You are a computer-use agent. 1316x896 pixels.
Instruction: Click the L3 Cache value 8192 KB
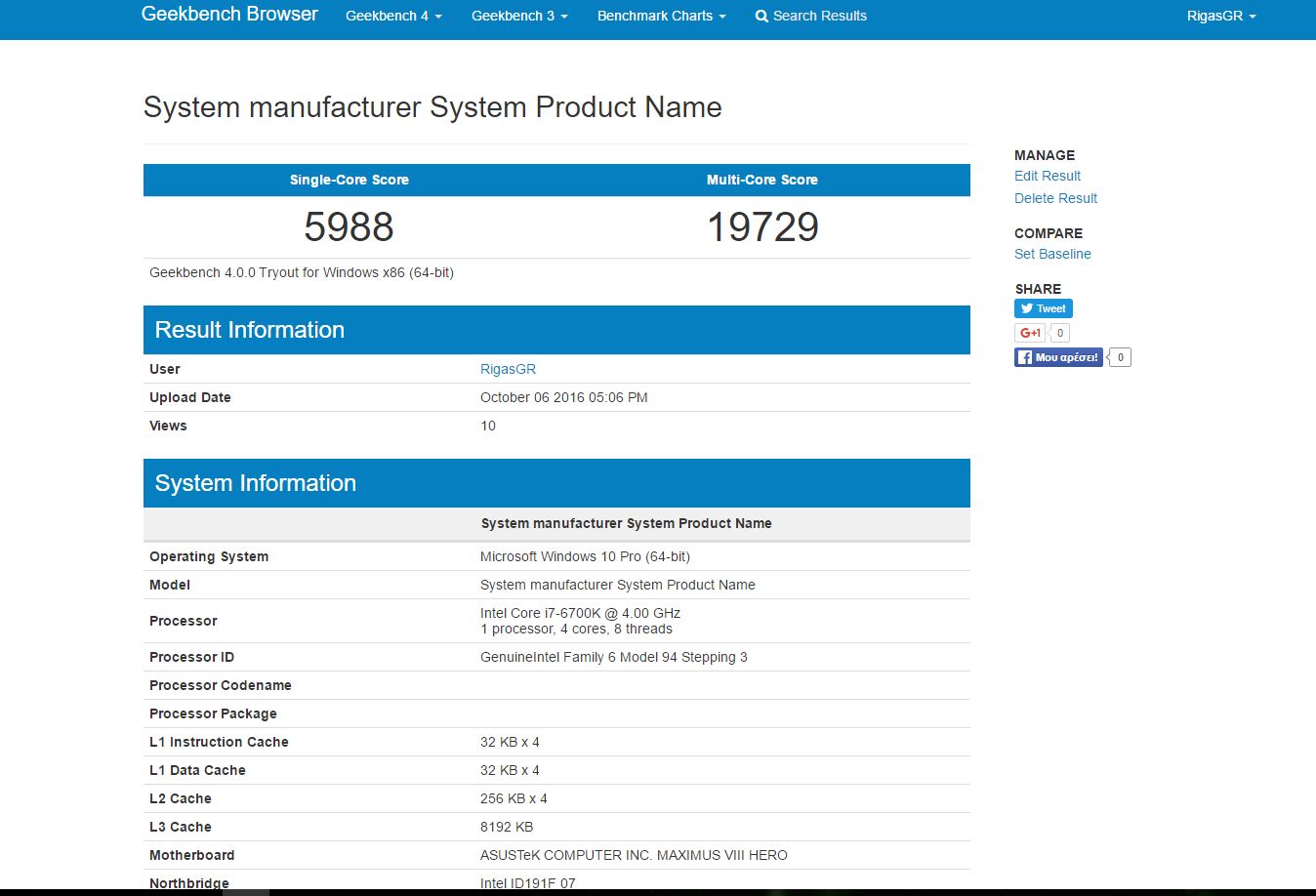pos(507,827)
